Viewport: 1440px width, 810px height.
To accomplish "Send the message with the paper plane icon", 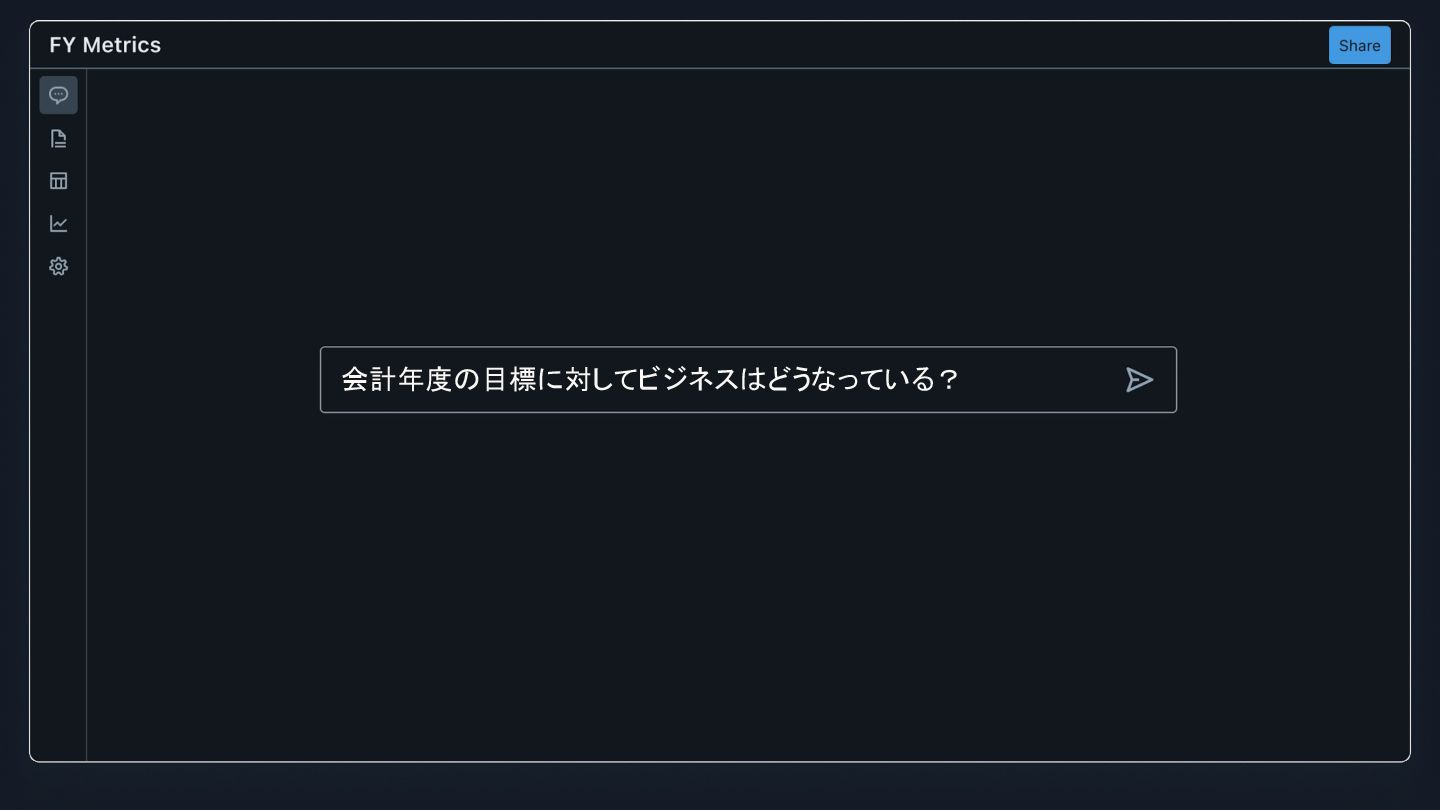I will click(1139, 380).
